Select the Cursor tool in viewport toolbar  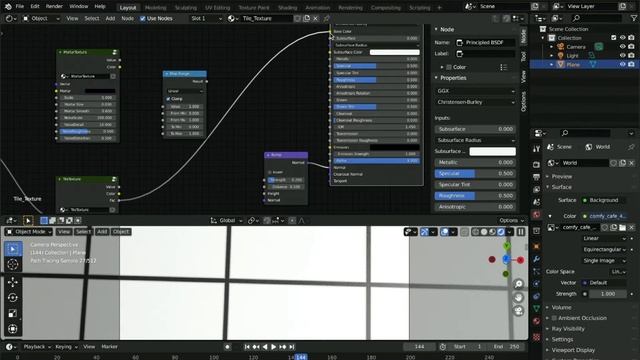[x=13, y=265]
